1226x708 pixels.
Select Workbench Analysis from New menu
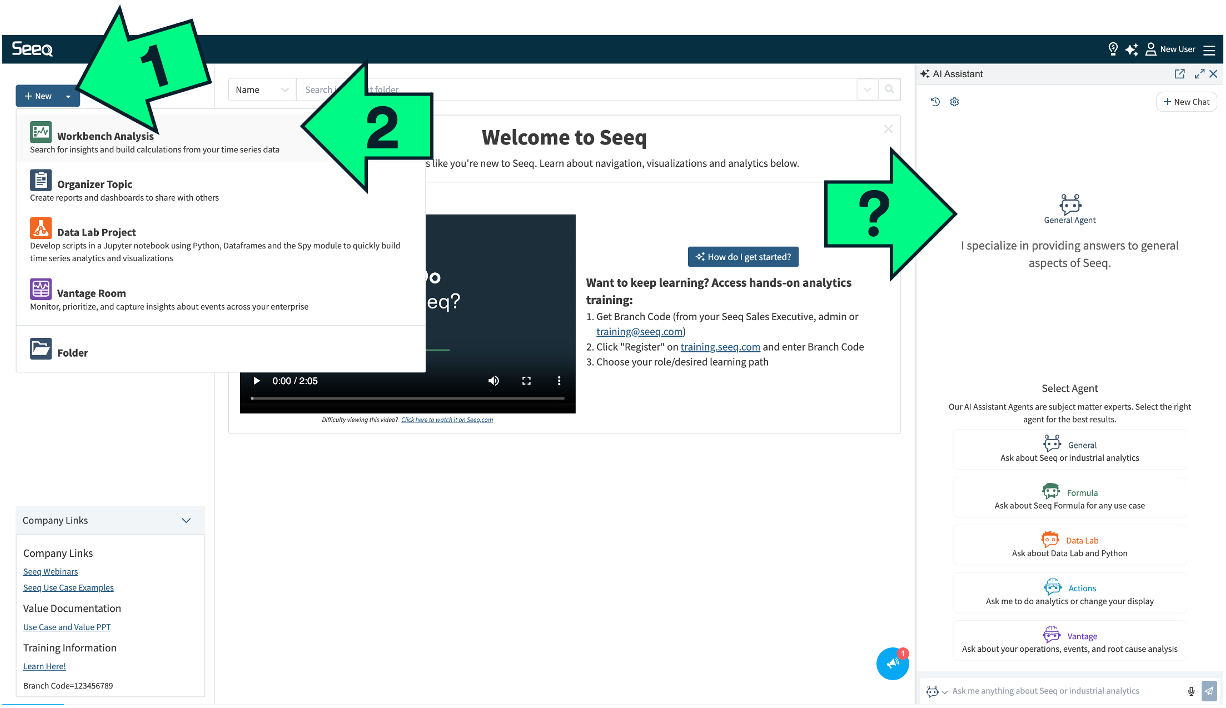105,136
